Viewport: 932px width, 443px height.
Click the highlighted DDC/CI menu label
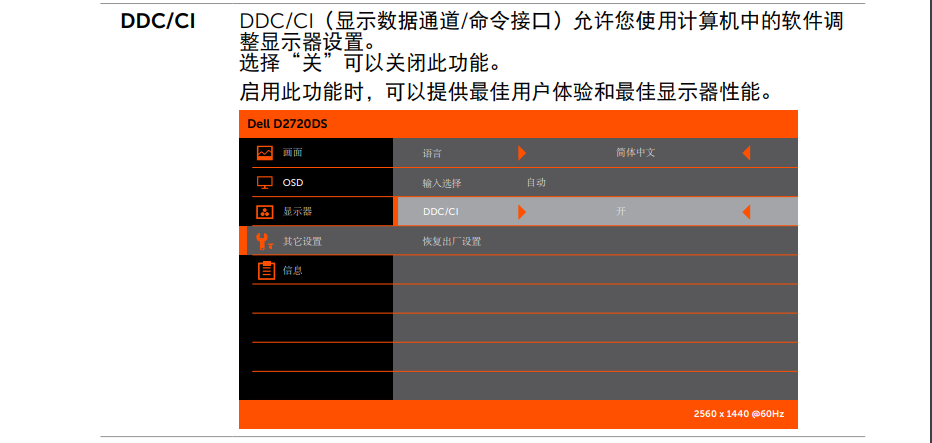pos(441,212)
